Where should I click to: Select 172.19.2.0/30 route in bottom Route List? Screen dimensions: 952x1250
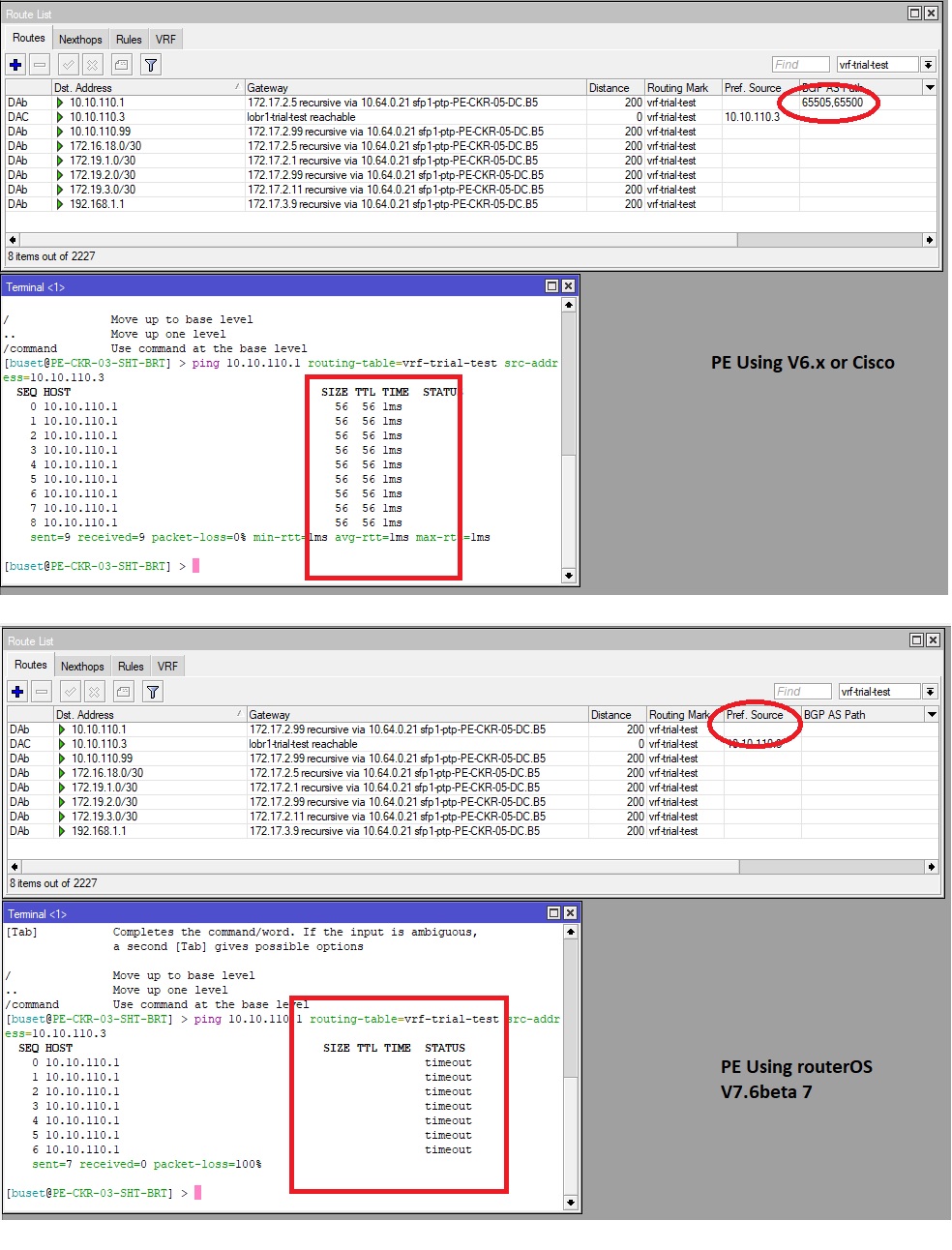tap(473, 802)
